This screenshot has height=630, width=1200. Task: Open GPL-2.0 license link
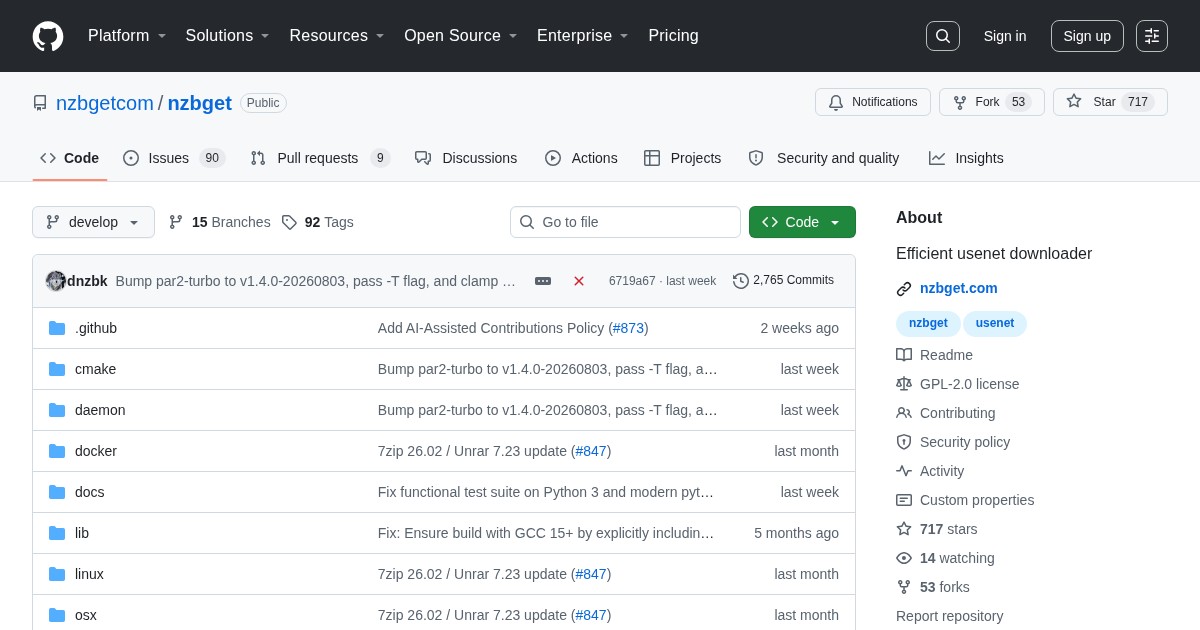(958, 384)
